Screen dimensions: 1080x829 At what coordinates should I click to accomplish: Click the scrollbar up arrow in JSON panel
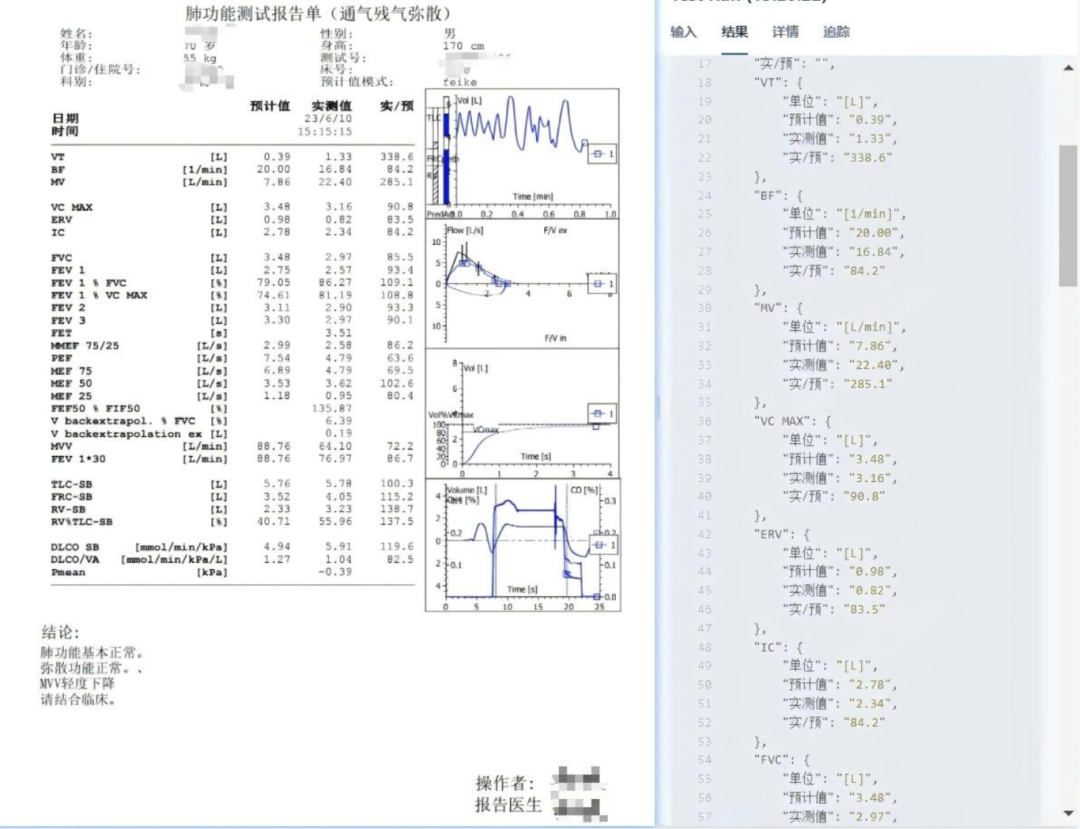pyautogui.click(x=1068, y=67)
